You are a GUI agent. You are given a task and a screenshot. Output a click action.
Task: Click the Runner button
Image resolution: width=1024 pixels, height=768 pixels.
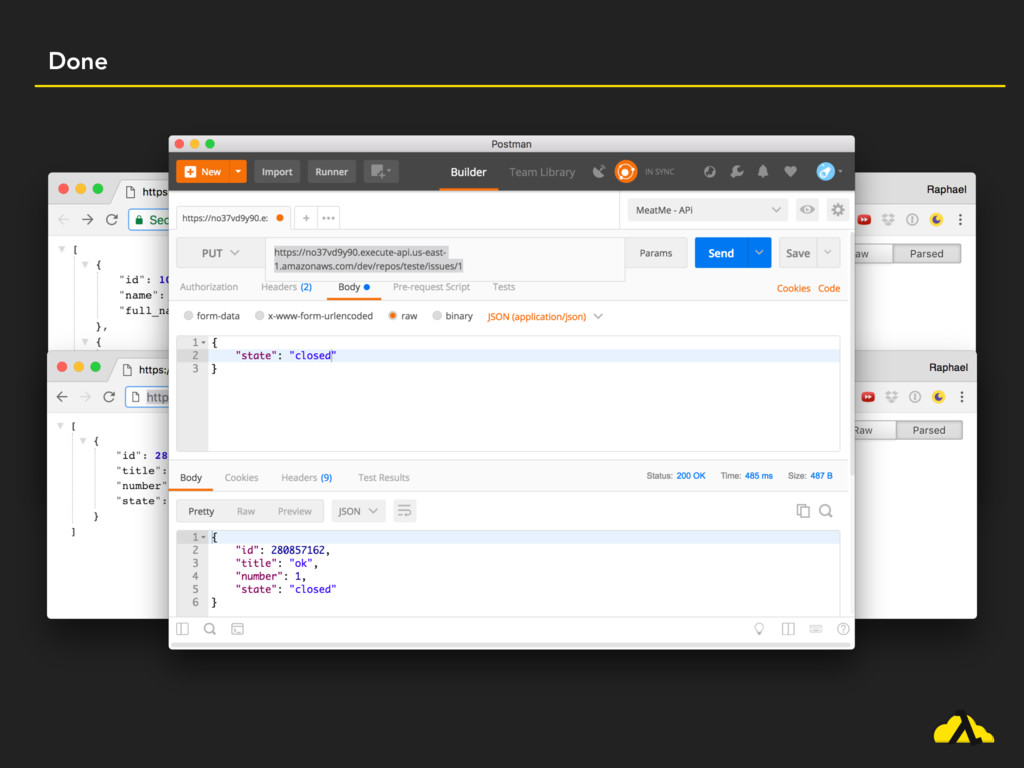coord(331,172)
